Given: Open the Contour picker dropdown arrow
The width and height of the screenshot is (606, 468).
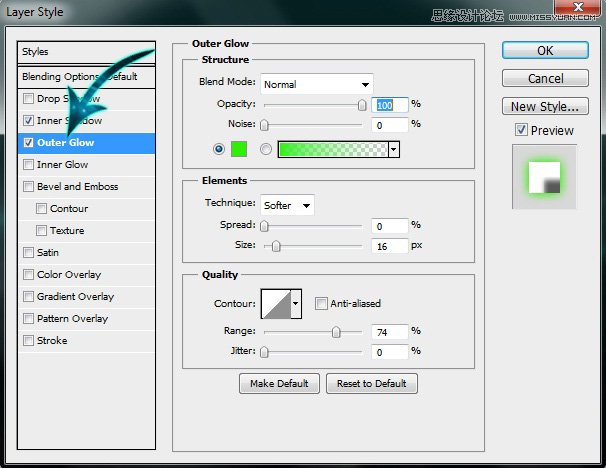Looking at the screenshot, I should click(296, 304).
